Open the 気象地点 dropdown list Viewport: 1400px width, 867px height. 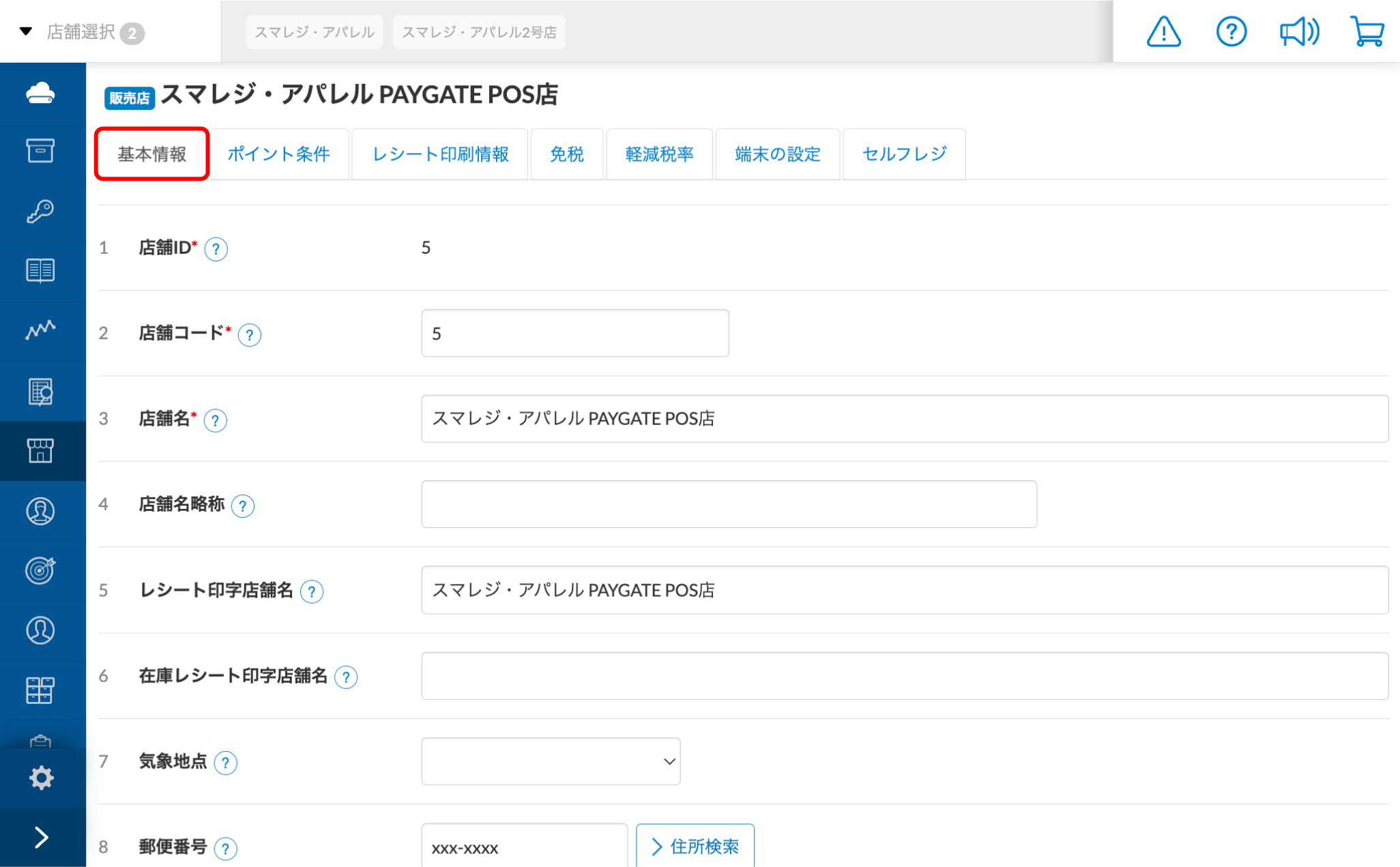(551, 761)
